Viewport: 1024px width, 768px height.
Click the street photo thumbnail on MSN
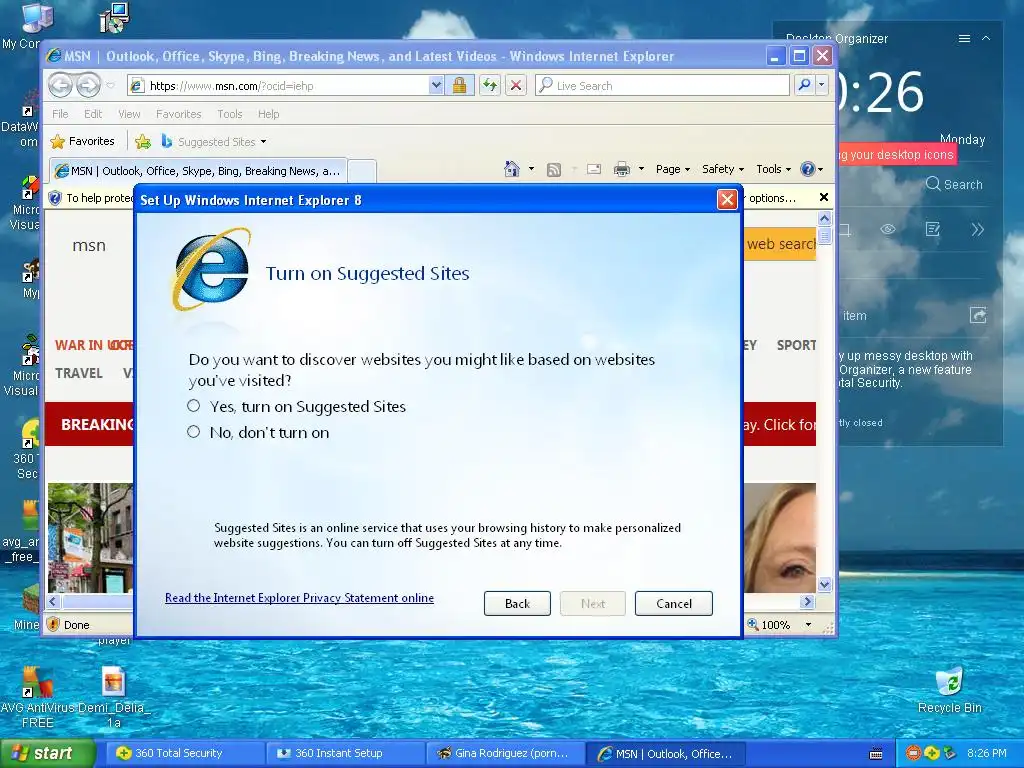click(x=90, y=537)
